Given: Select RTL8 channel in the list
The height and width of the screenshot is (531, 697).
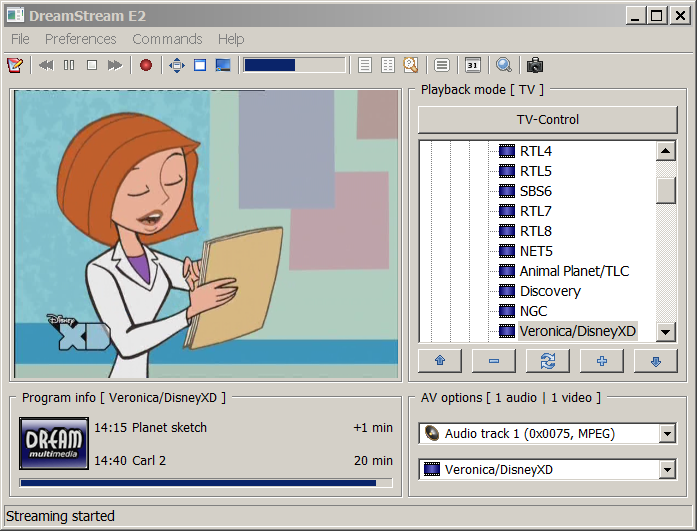Looking at the screenshot, I should 536,231.
